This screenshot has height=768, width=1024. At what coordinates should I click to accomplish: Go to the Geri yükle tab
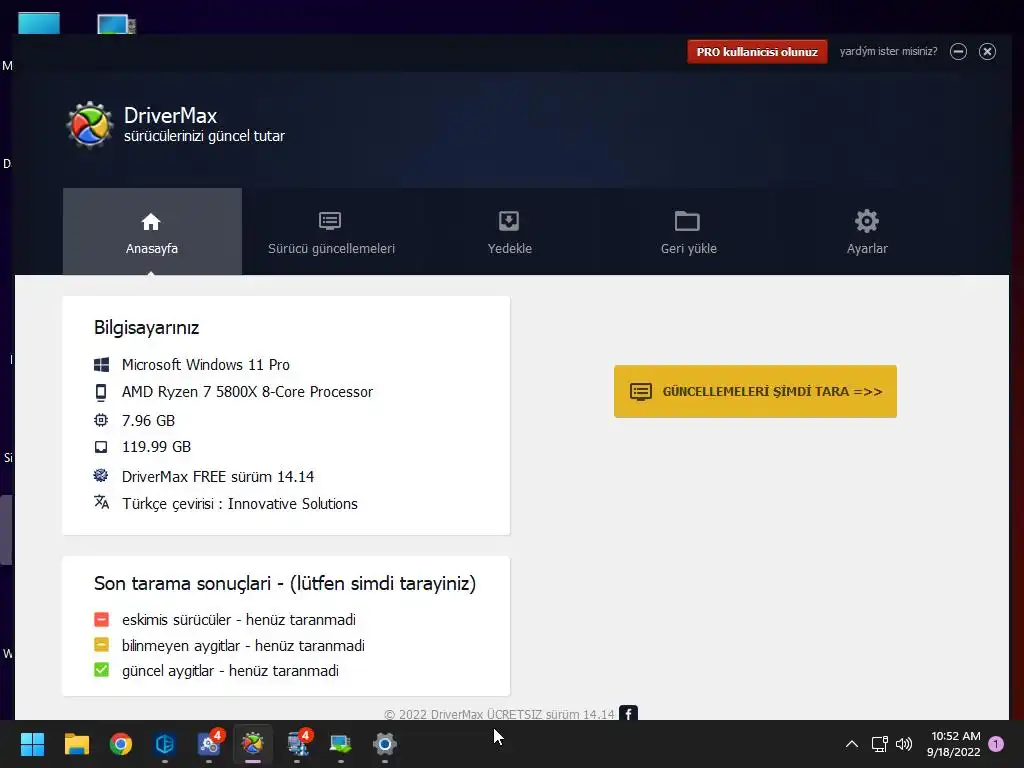688,232
